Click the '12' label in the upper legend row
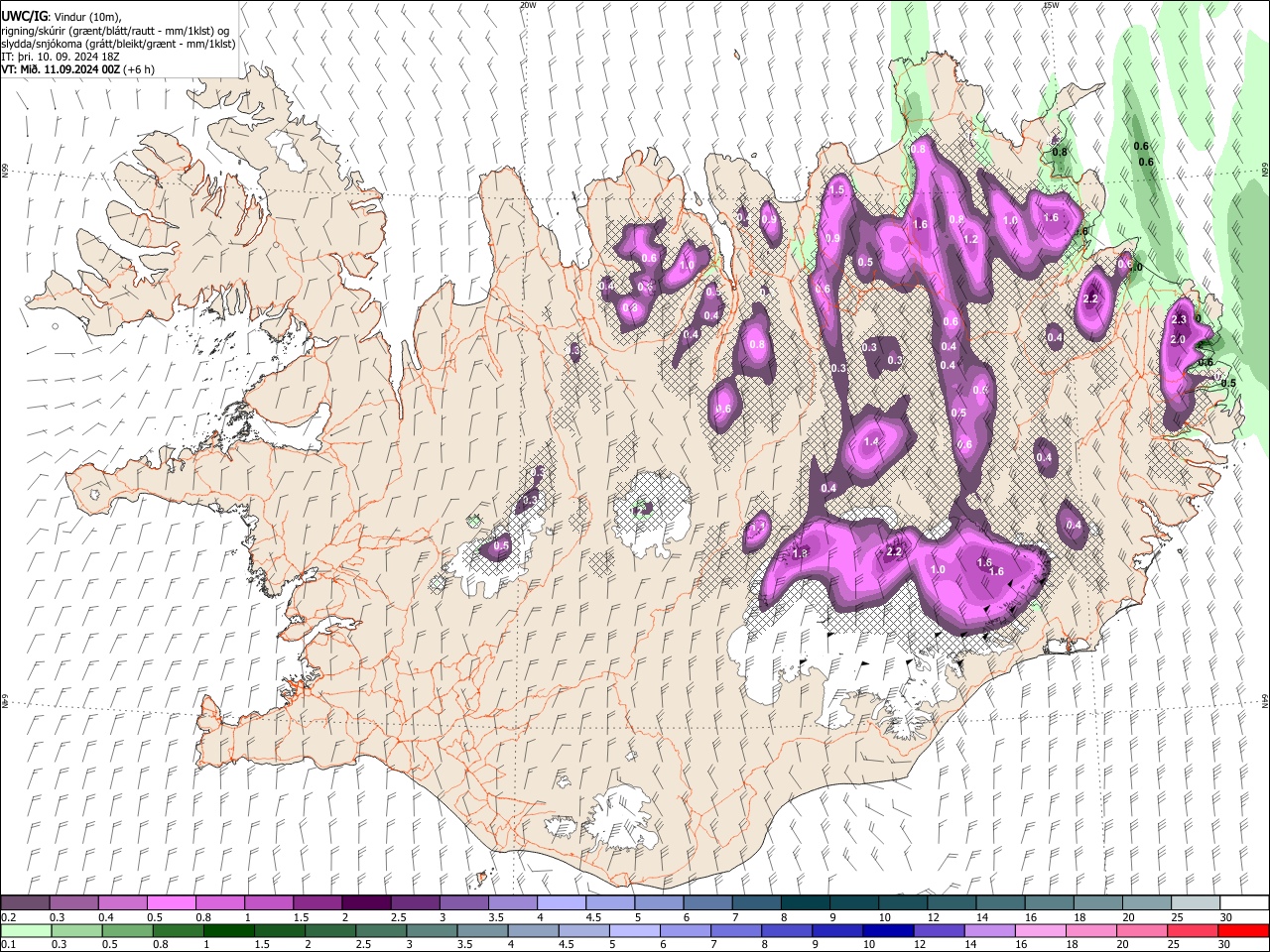 click(x=934, y=917)
